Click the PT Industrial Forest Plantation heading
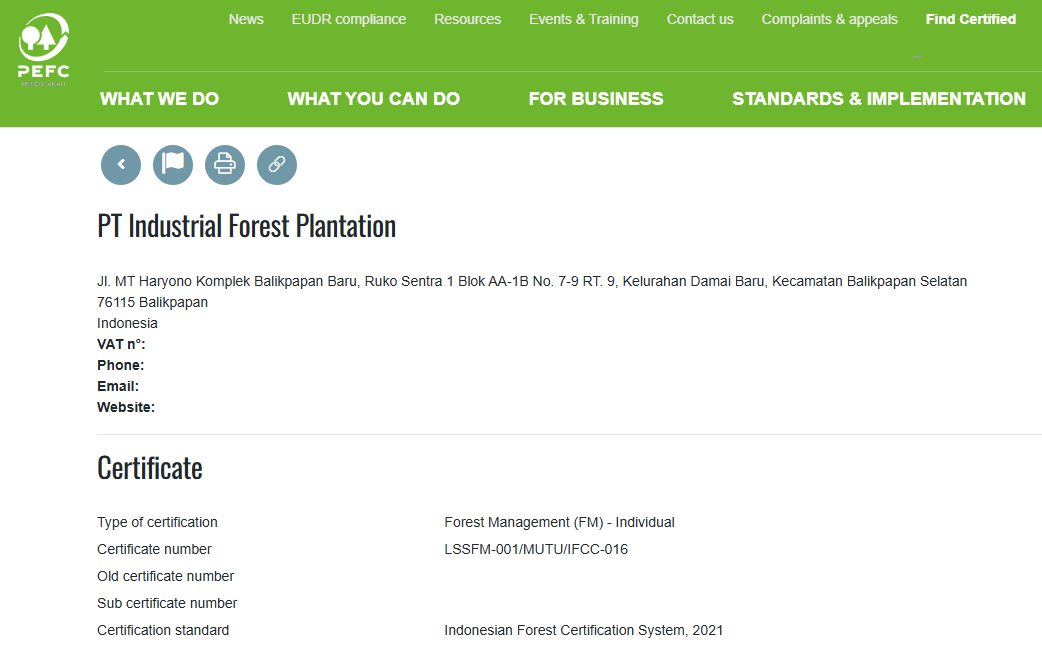The image size is (1042, 645). [x=247, y=226]
